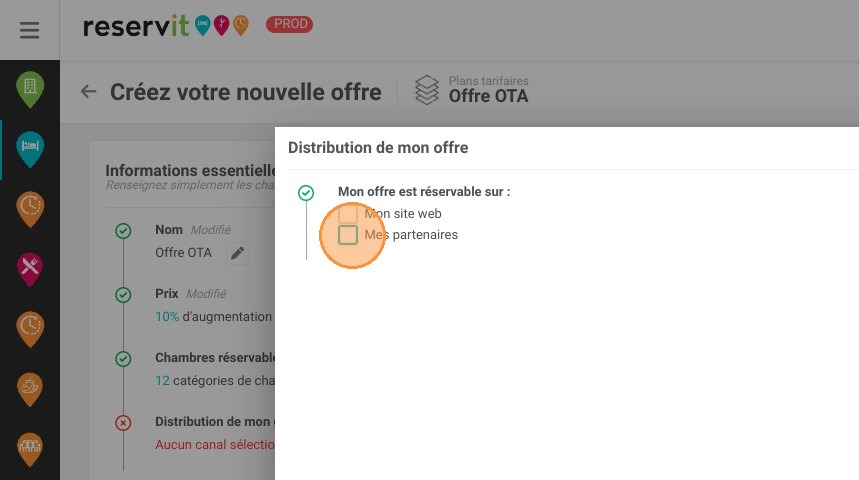Select the magenta restaurant fork-knife pin icon
859x480 pixels.
pyautogui.click(x=30, y=269)
